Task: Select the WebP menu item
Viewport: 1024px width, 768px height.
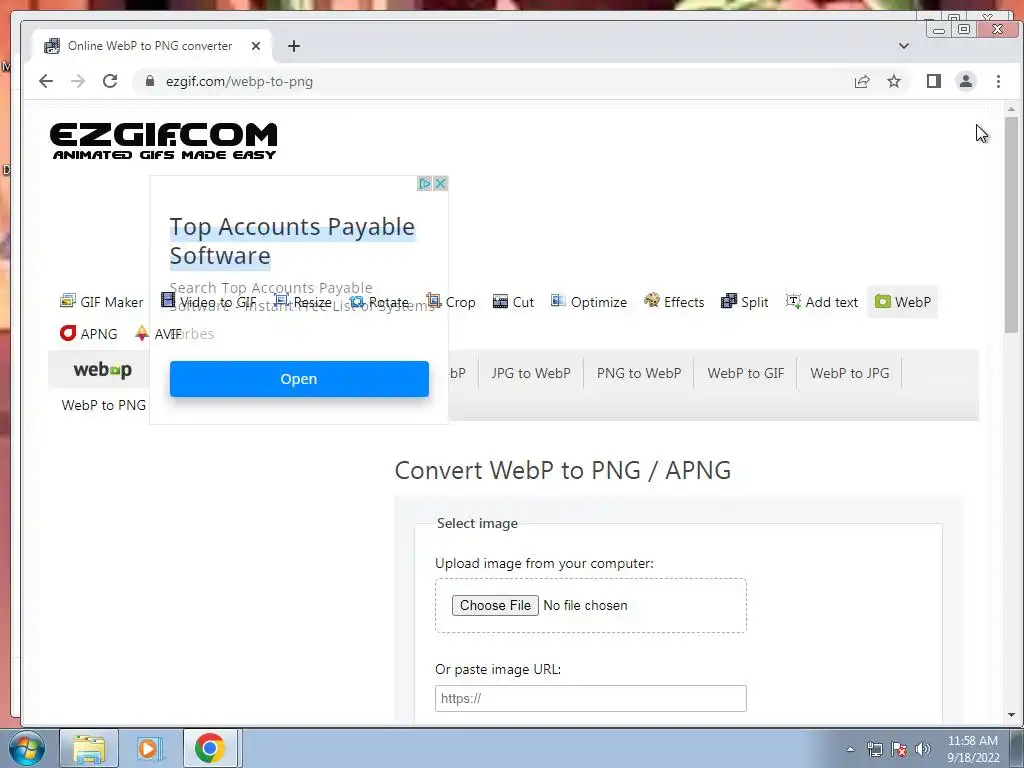Action: pyautogui.click(x=903, y=302)
